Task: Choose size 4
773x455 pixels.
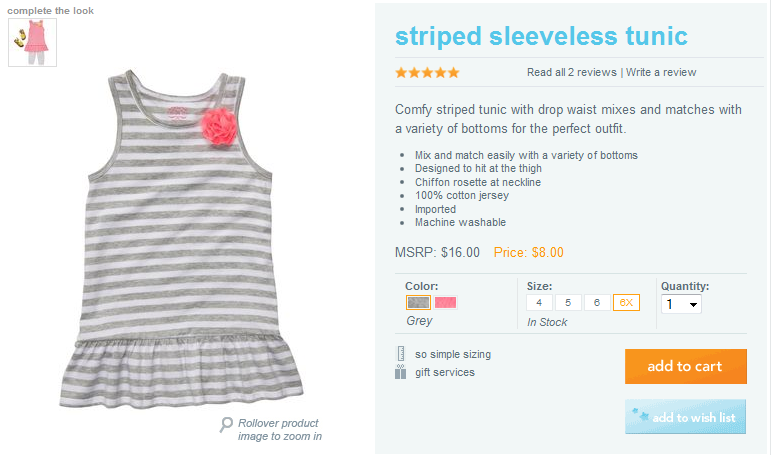Action: (x=540, y=302)
